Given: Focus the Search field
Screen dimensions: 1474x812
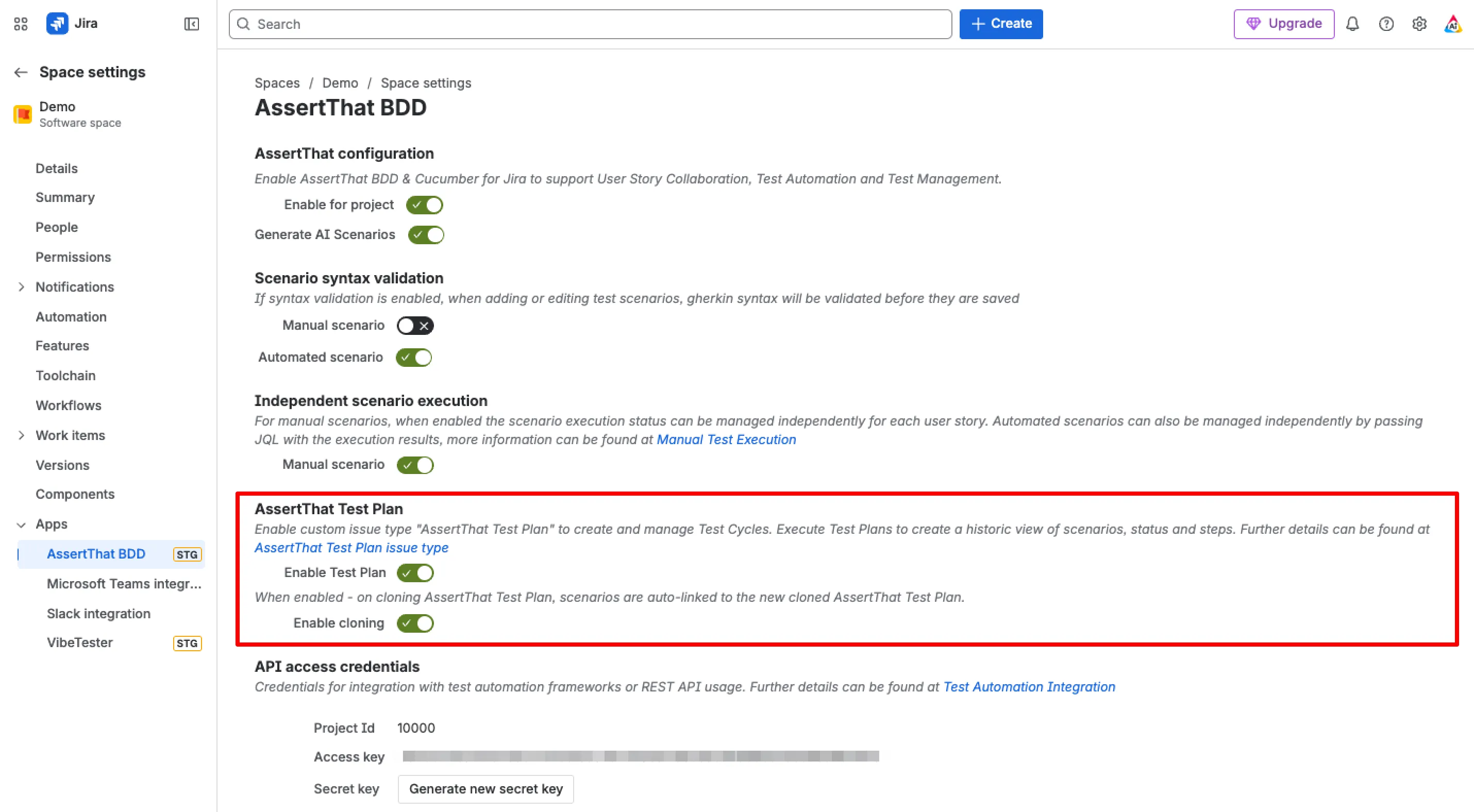Looking at the screenshot, I should (x=590, y=24).
